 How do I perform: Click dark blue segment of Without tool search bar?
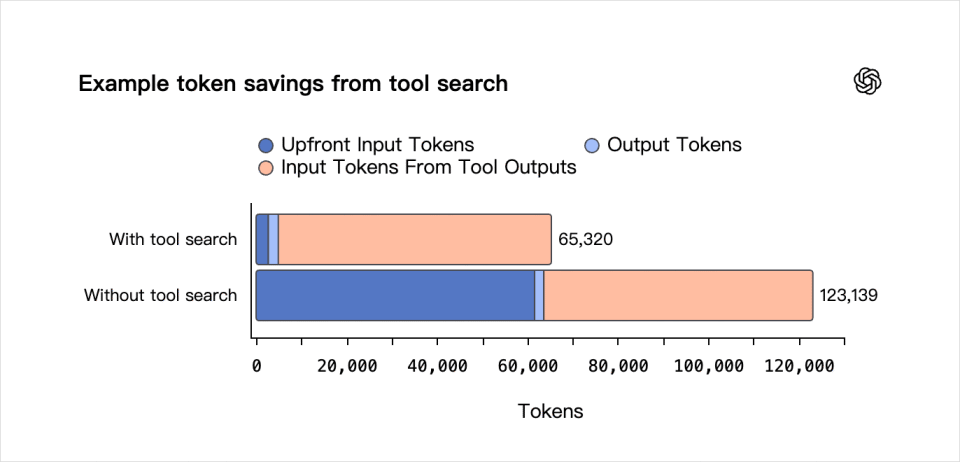[395, 295]
